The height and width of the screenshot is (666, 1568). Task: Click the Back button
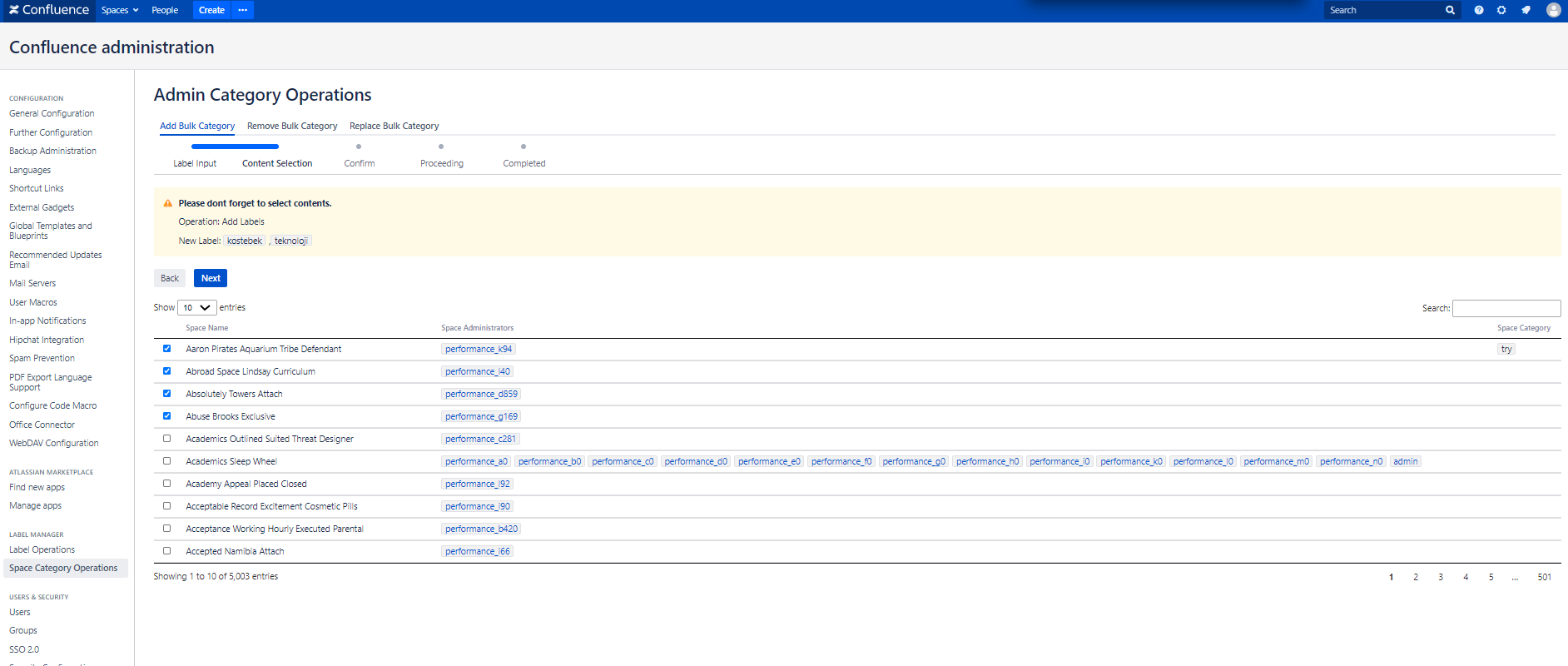tap(170, 278)
